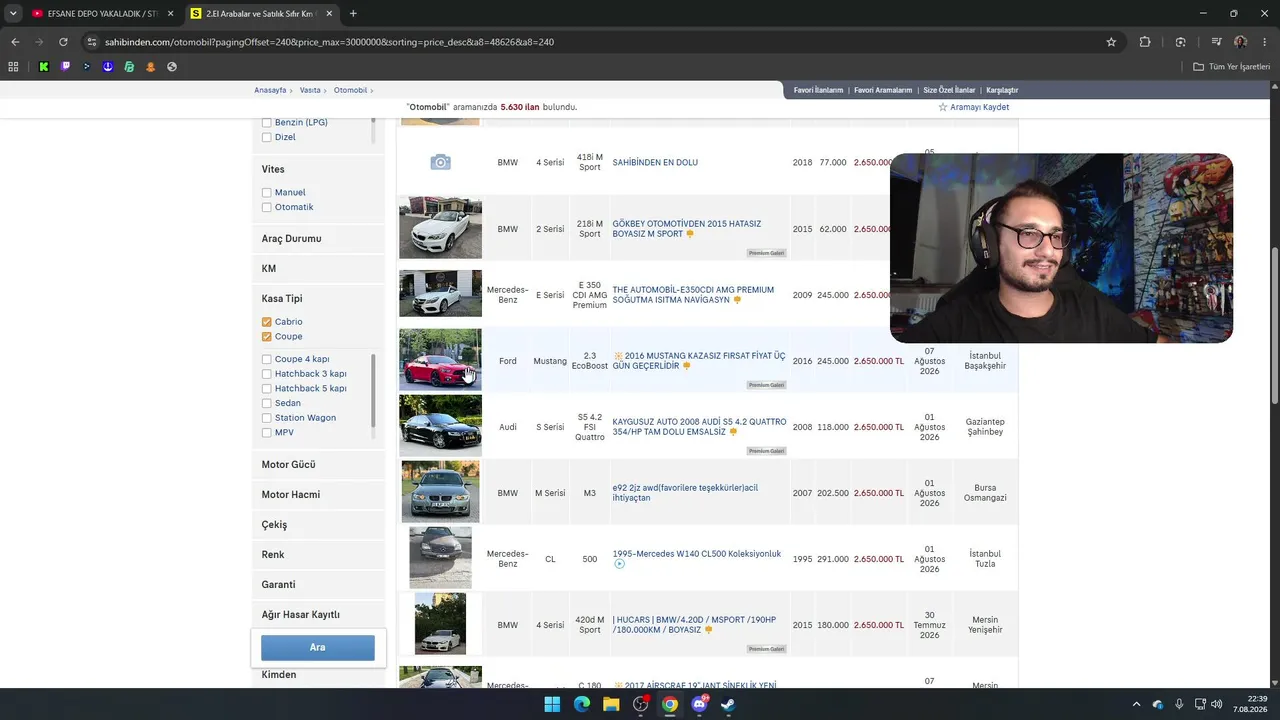Open the tab search dropdown arrow
The image size is (1280, 720).
point(13,14)
